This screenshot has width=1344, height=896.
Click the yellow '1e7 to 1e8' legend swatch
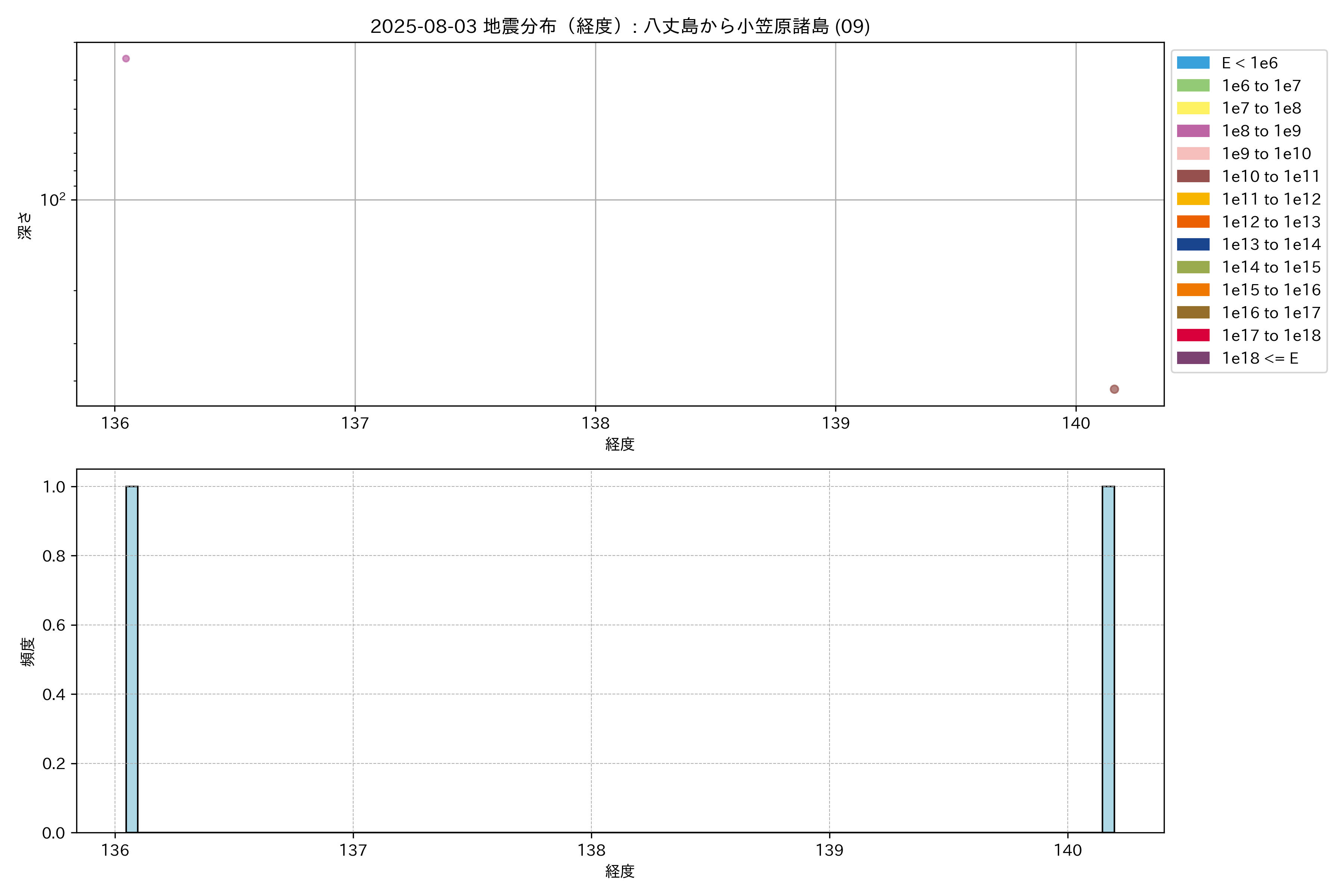pos(1192,108)
